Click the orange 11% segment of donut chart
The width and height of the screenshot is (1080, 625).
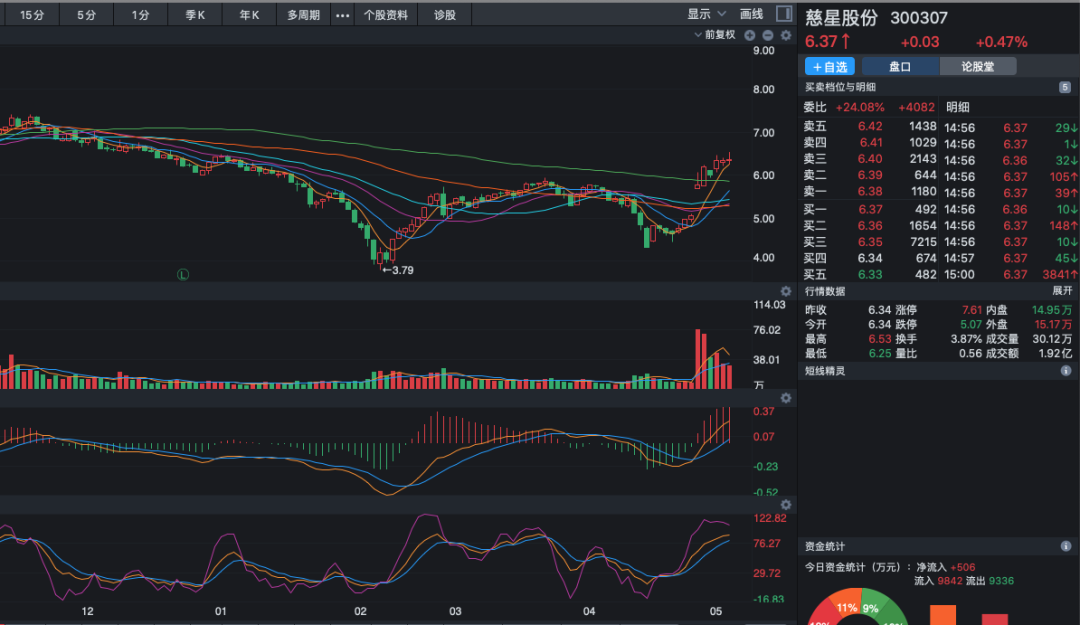click(846, 606)
